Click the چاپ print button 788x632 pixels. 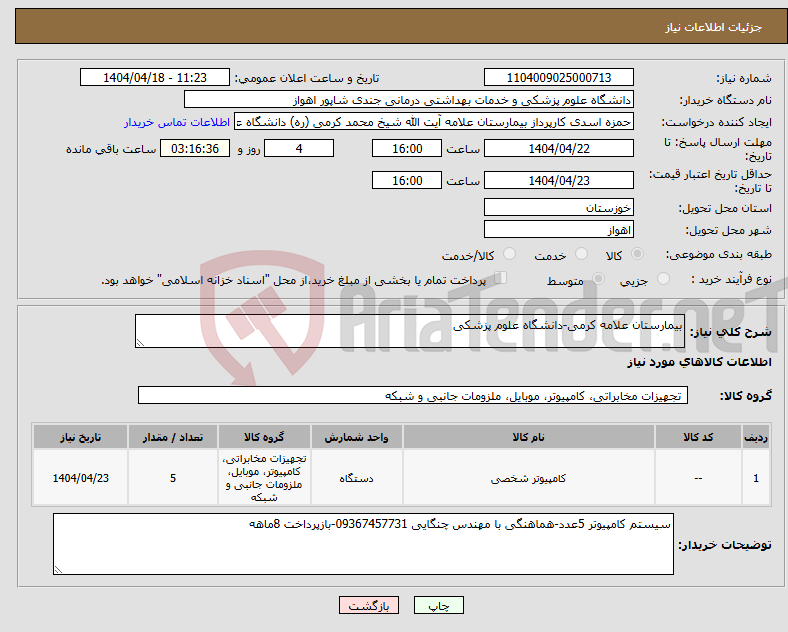(438, 605)
